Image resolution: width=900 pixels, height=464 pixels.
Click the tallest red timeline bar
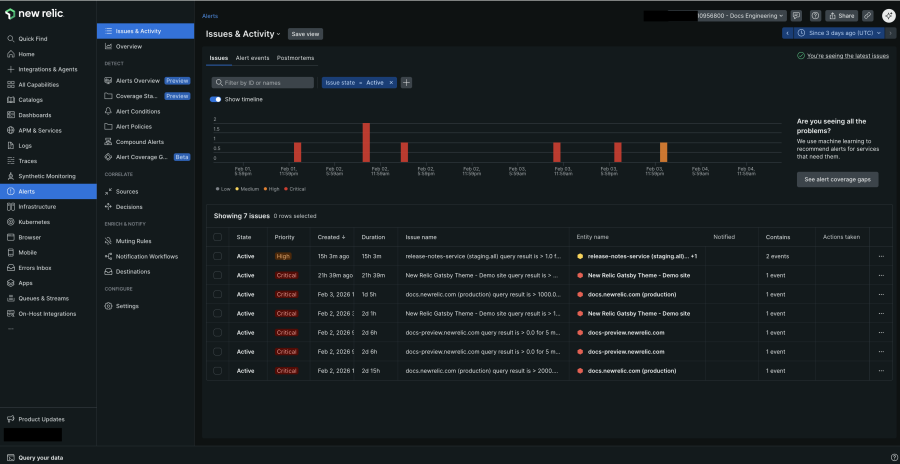366,142
